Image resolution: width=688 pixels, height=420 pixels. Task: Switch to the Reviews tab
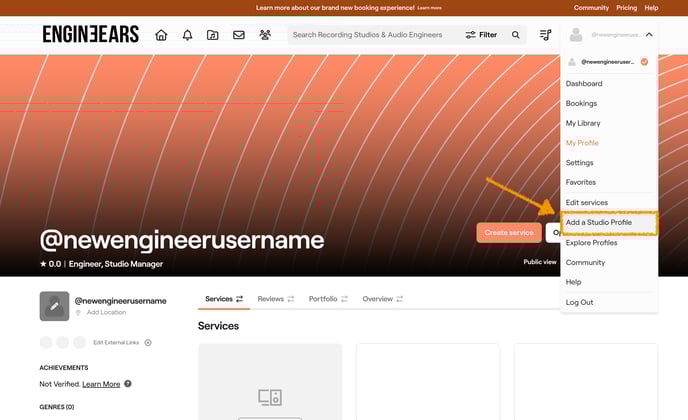pyautogui.click(x=271, y=299)
